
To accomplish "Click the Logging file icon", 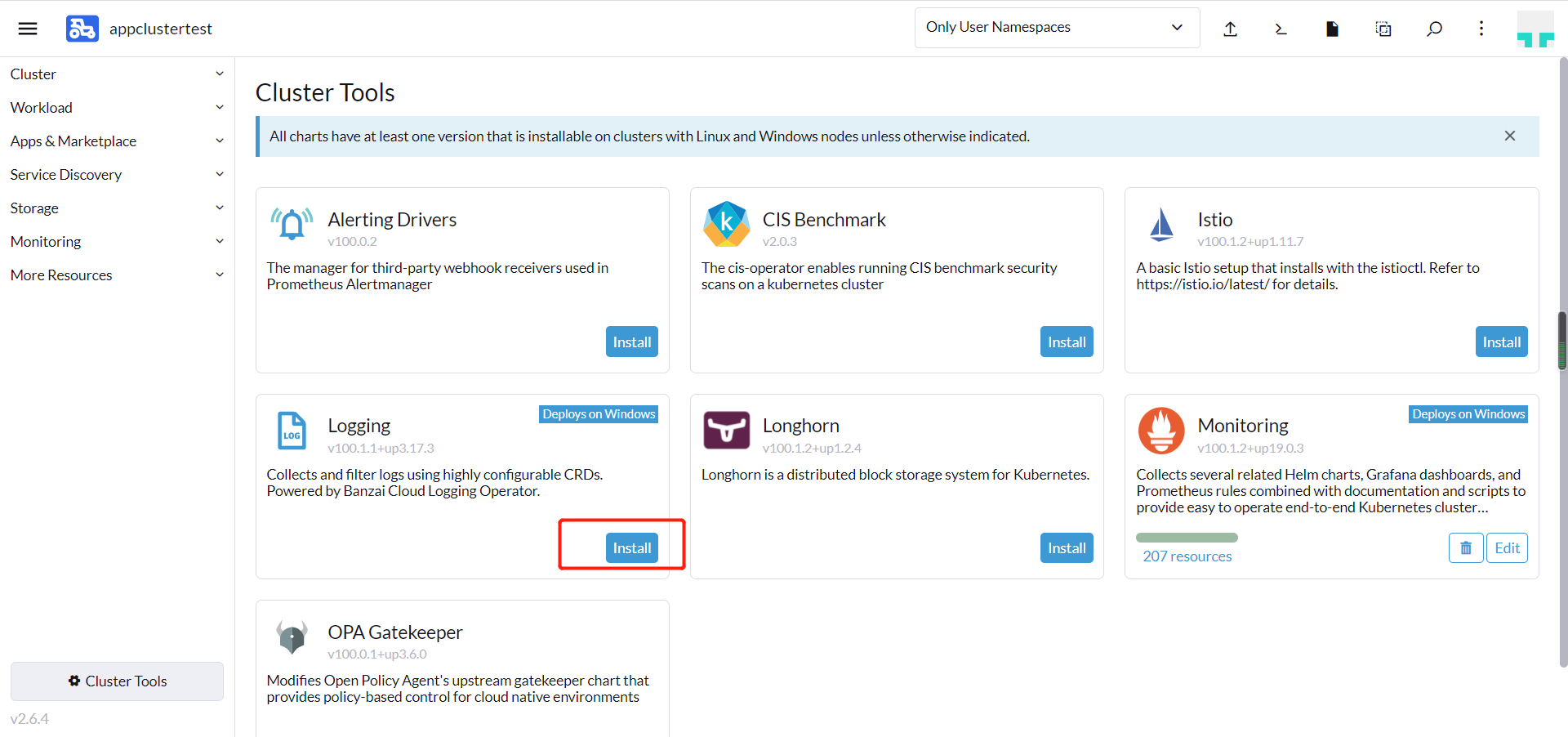I will (x=292, y=431).
